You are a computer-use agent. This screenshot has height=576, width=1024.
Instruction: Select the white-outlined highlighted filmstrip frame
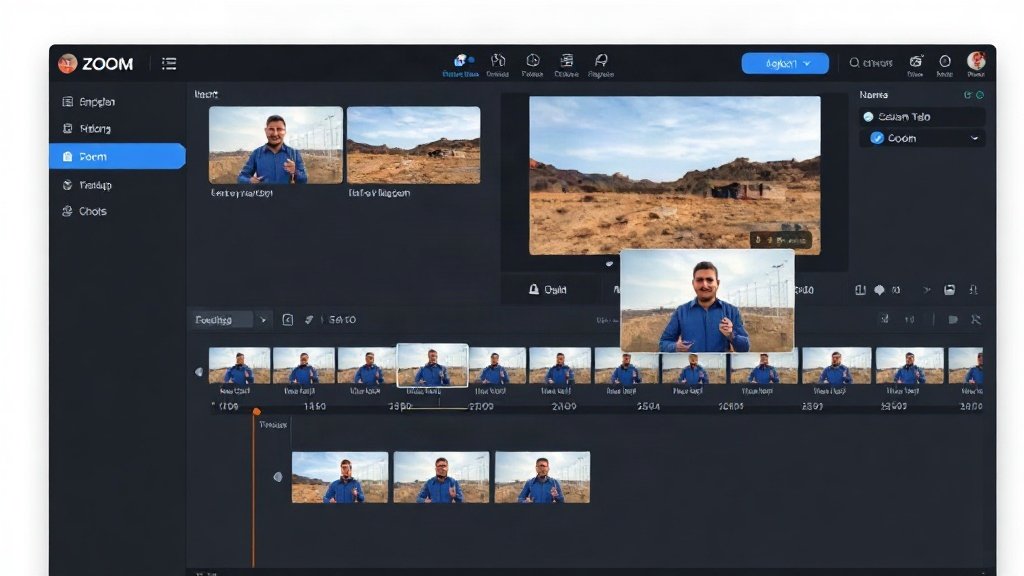(432, 365)
